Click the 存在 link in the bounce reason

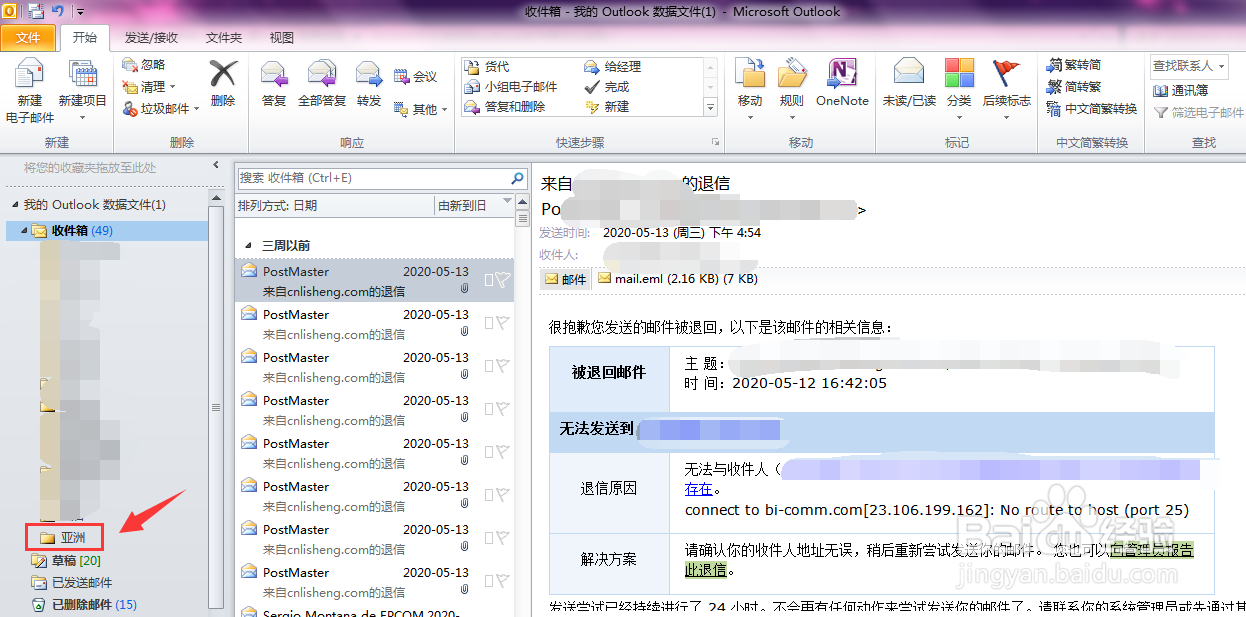point(698,489)
